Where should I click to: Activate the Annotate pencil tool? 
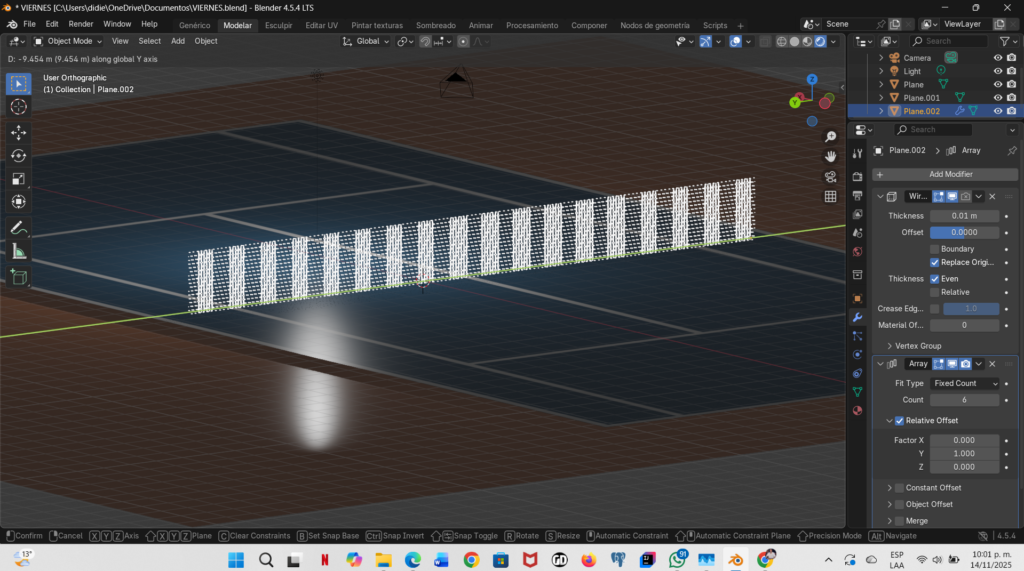pyautogui.click(x=19, y=228)
